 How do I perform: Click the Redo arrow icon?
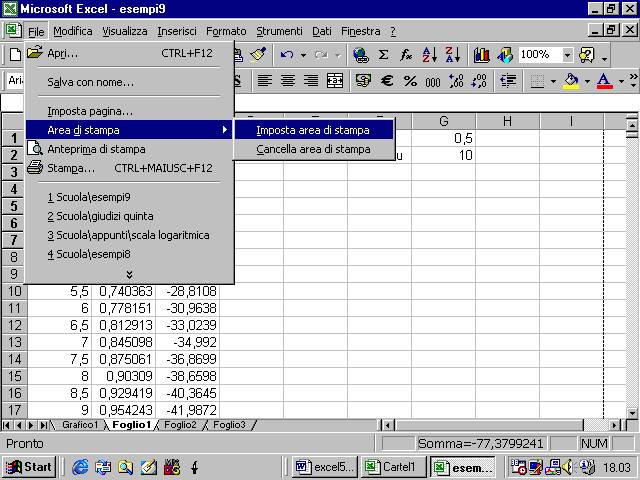321,54
